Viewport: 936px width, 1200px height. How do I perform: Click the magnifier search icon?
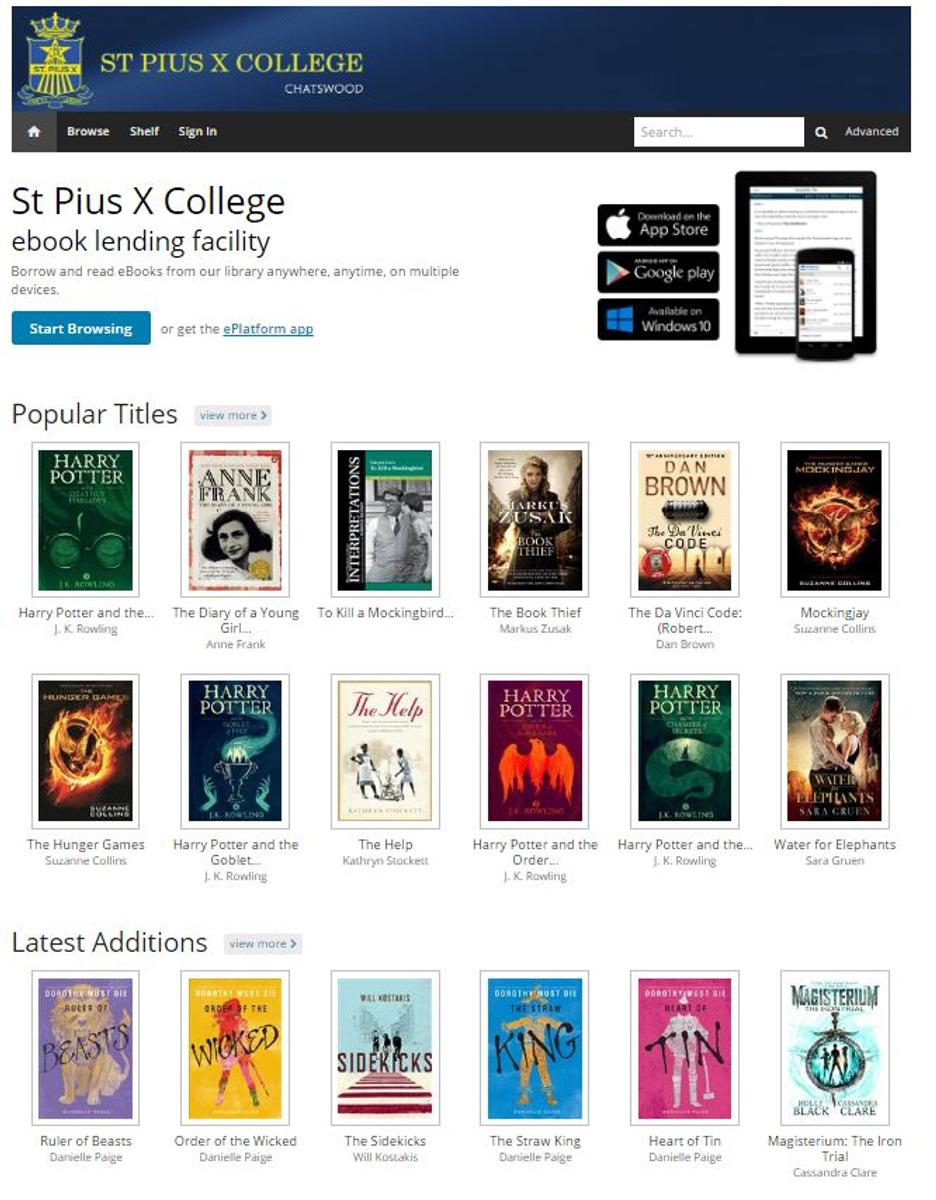point(821,132)
